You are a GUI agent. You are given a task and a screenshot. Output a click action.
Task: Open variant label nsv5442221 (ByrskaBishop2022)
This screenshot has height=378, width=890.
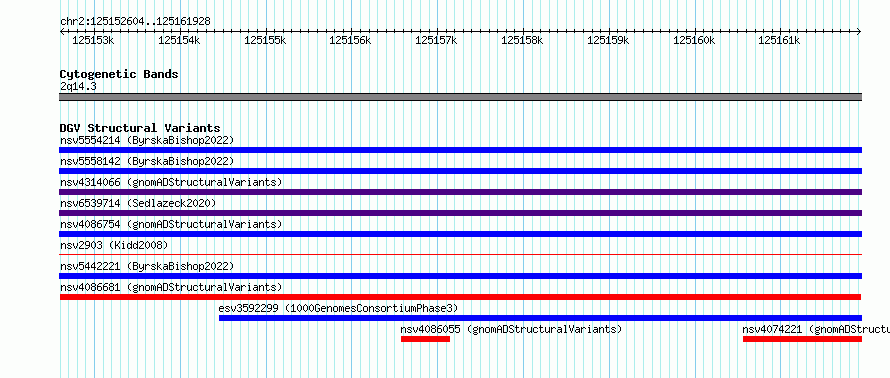(147, 266)
